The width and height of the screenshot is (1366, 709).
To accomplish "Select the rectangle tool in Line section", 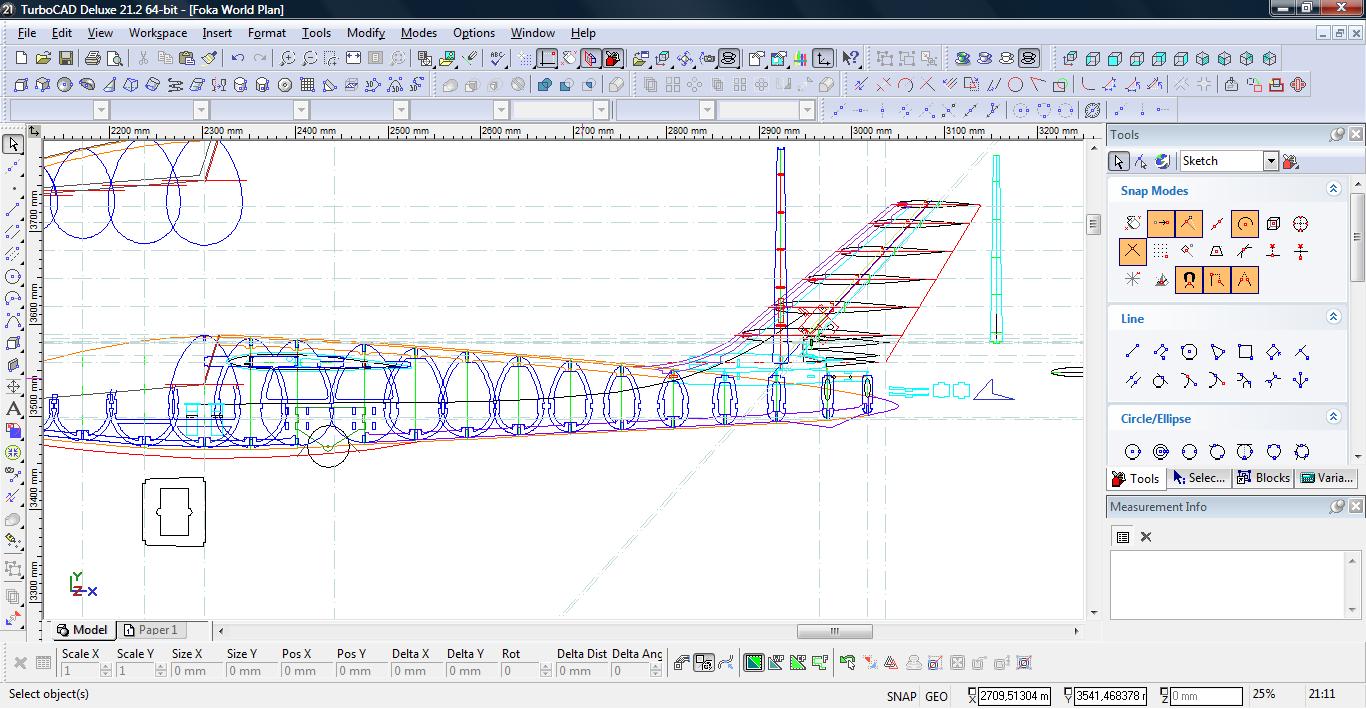I will [1245, 352].
